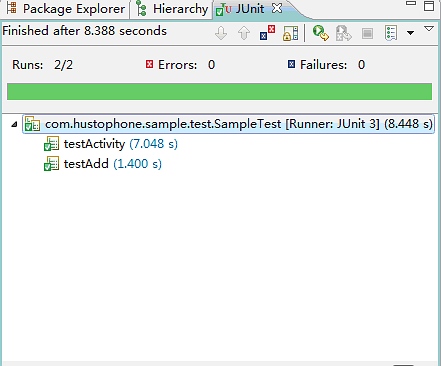Viewport: 441px width, 366px height.
Task: Open test run history icon
Action: [x=391, y=33]
